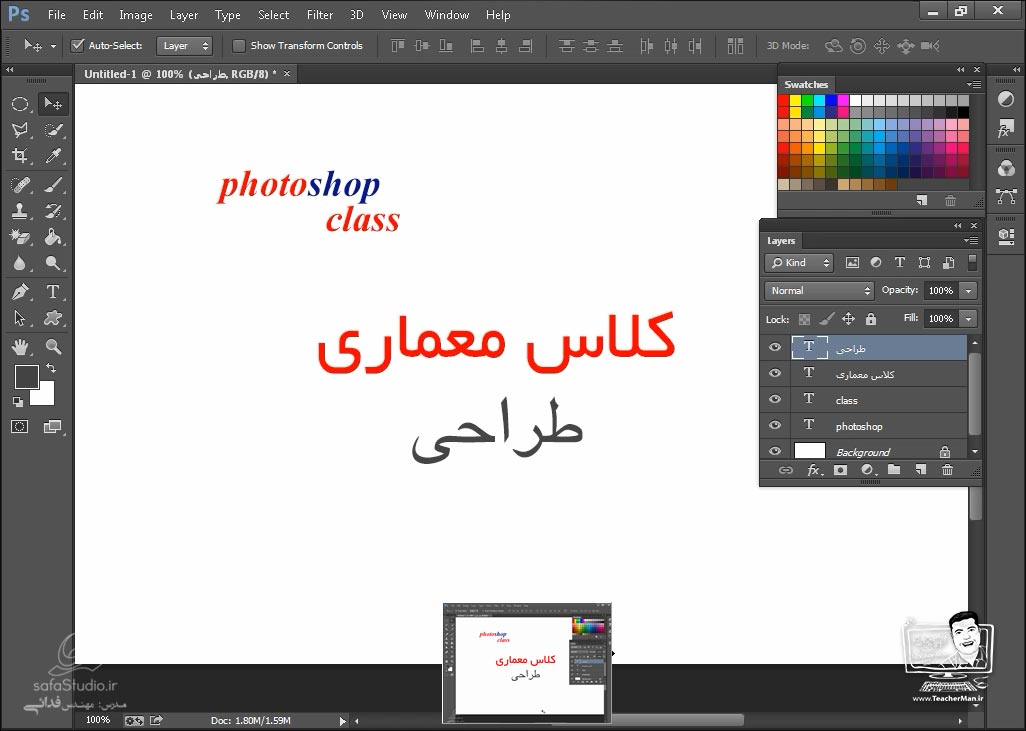Image resolution: width=1026 pixels, height=731 pixels.
Task: Add a layer mask
Action: [x=841, y=470]
